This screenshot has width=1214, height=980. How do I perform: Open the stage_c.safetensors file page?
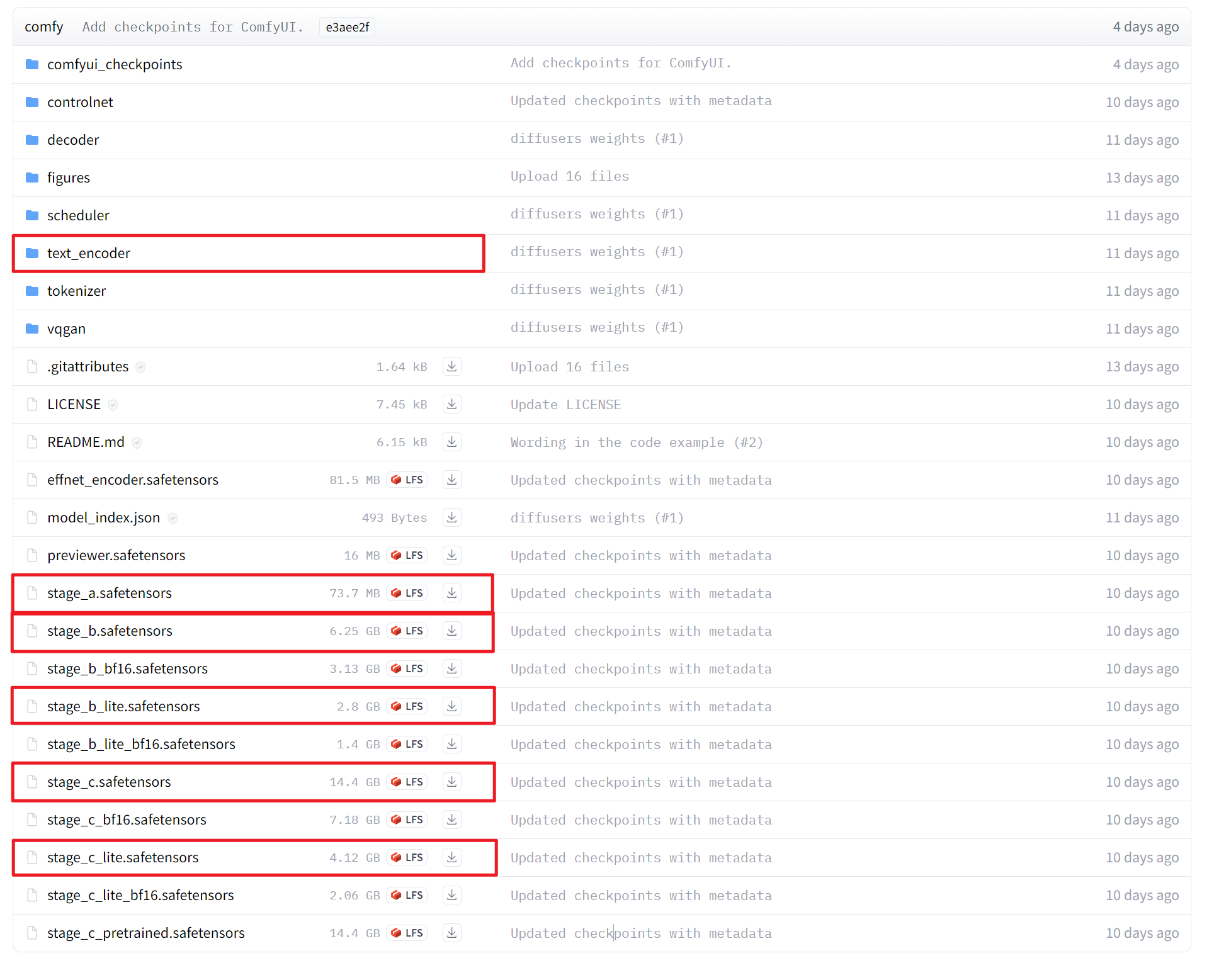(x=109, y=782)
